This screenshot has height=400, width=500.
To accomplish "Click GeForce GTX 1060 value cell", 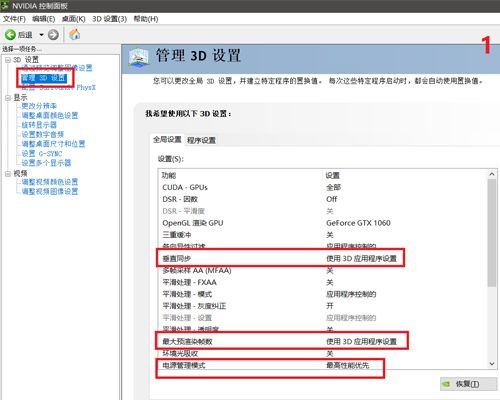I will [358, 223].
